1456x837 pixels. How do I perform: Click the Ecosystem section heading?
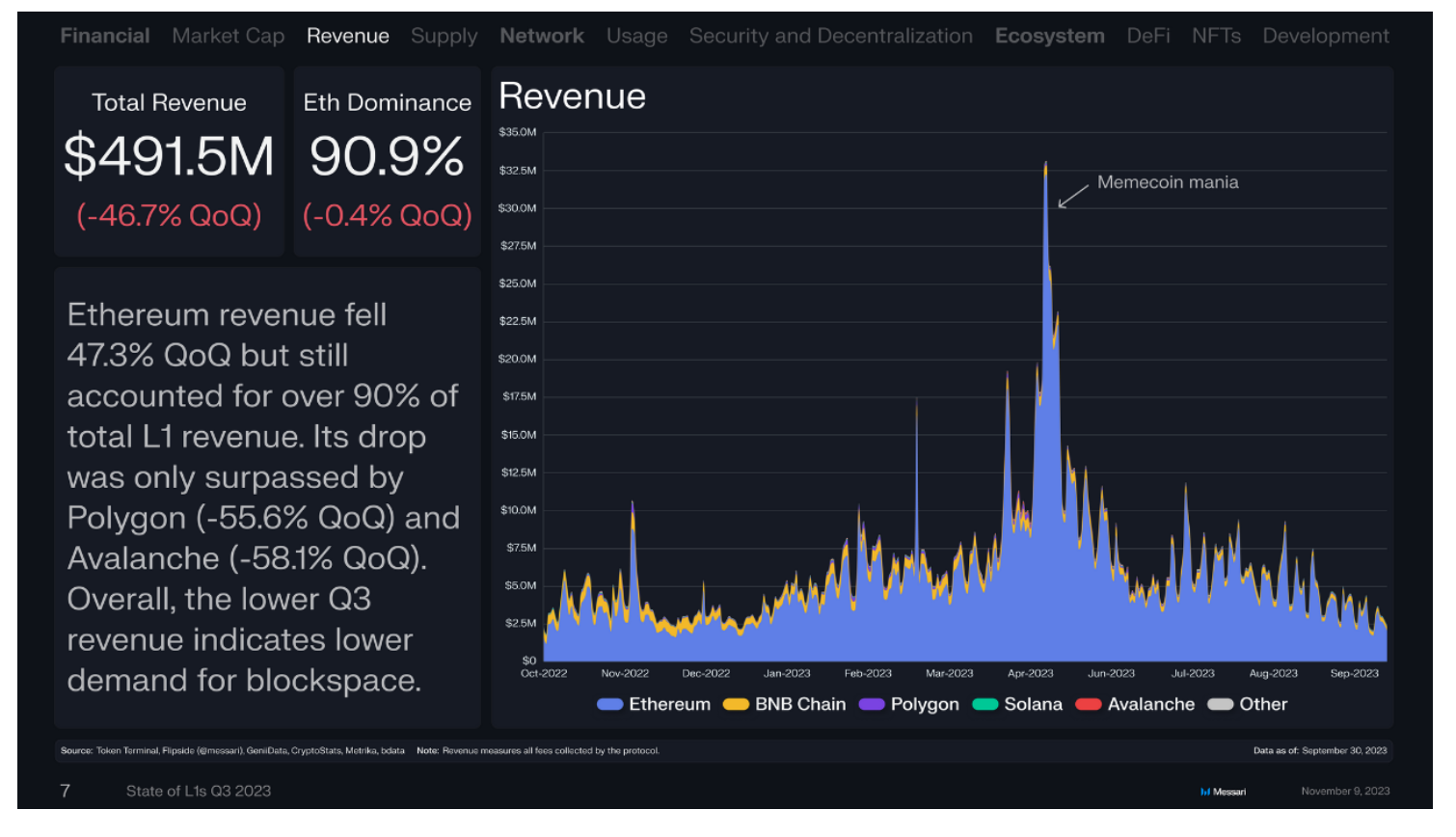click(x=1050, y=36)
